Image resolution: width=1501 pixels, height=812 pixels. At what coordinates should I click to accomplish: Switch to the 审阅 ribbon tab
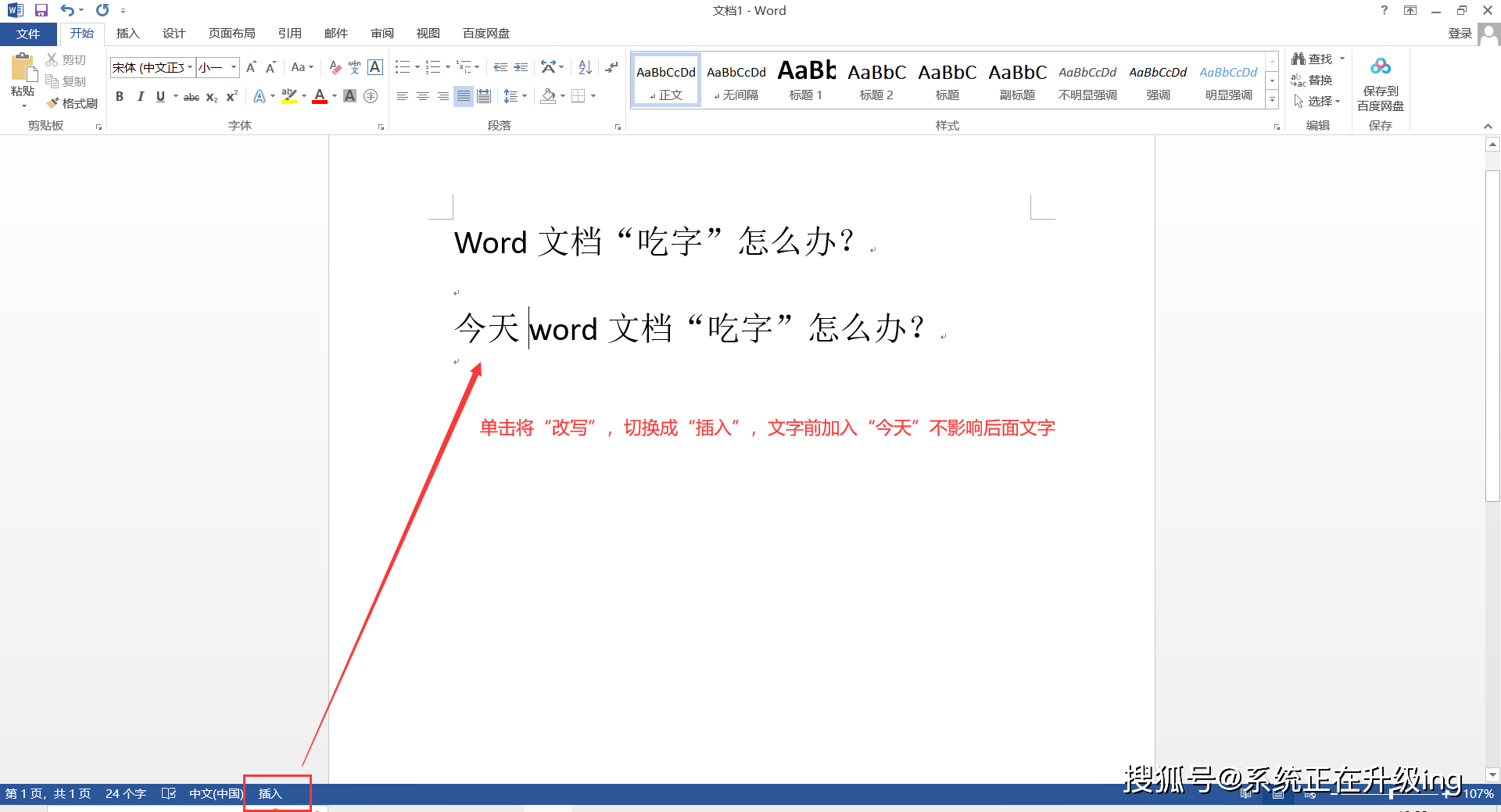point(382,33)
